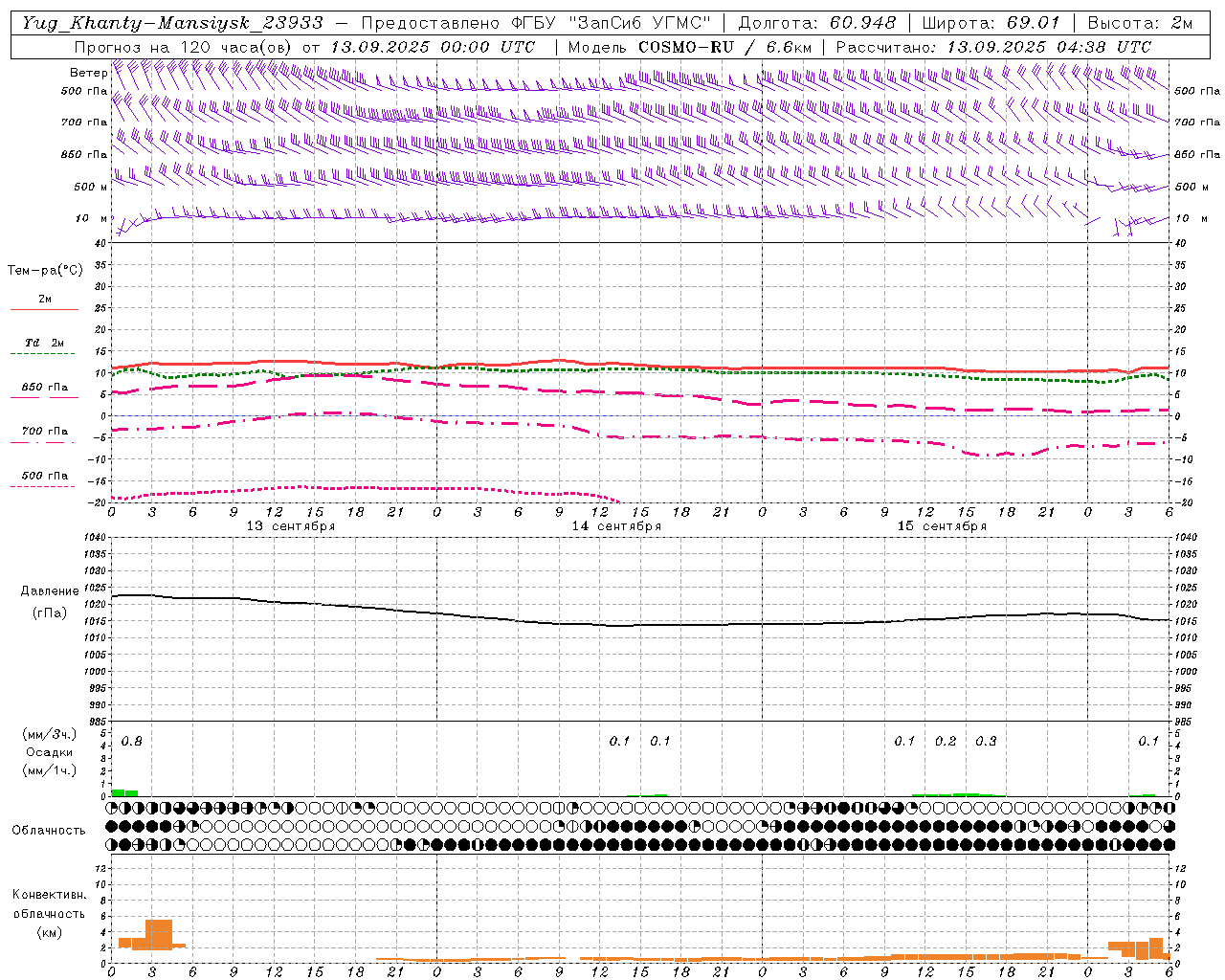
Task: Click the Широта: 69.01 value
Action: coord(991,22)
